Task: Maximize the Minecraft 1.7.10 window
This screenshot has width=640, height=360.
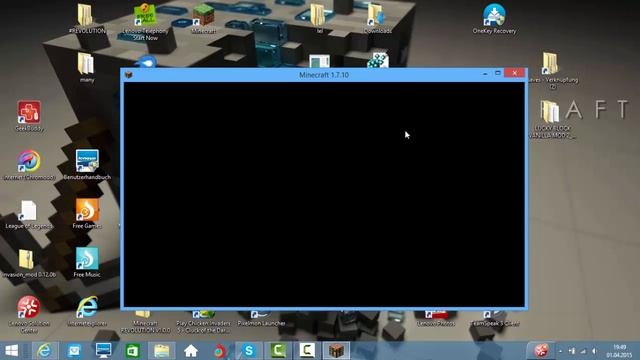Action: point(498,73)
